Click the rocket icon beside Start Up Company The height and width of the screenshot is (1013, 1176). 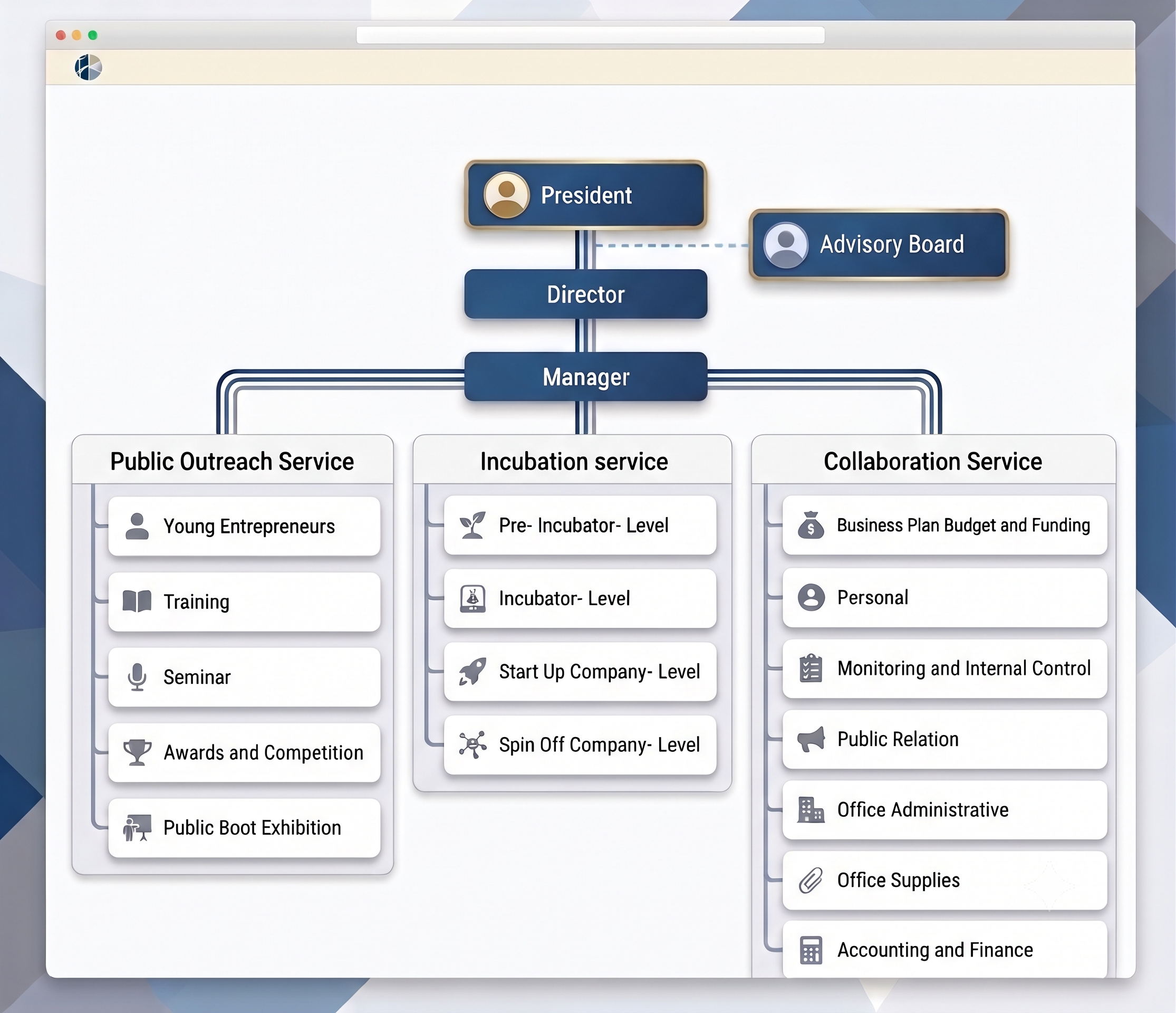(x=472, y=672)
